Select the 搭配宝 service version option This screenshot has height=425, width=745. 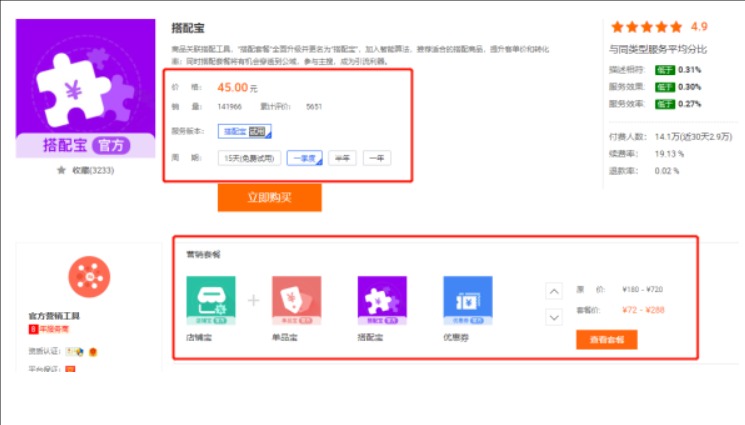[x=245, y=131]
